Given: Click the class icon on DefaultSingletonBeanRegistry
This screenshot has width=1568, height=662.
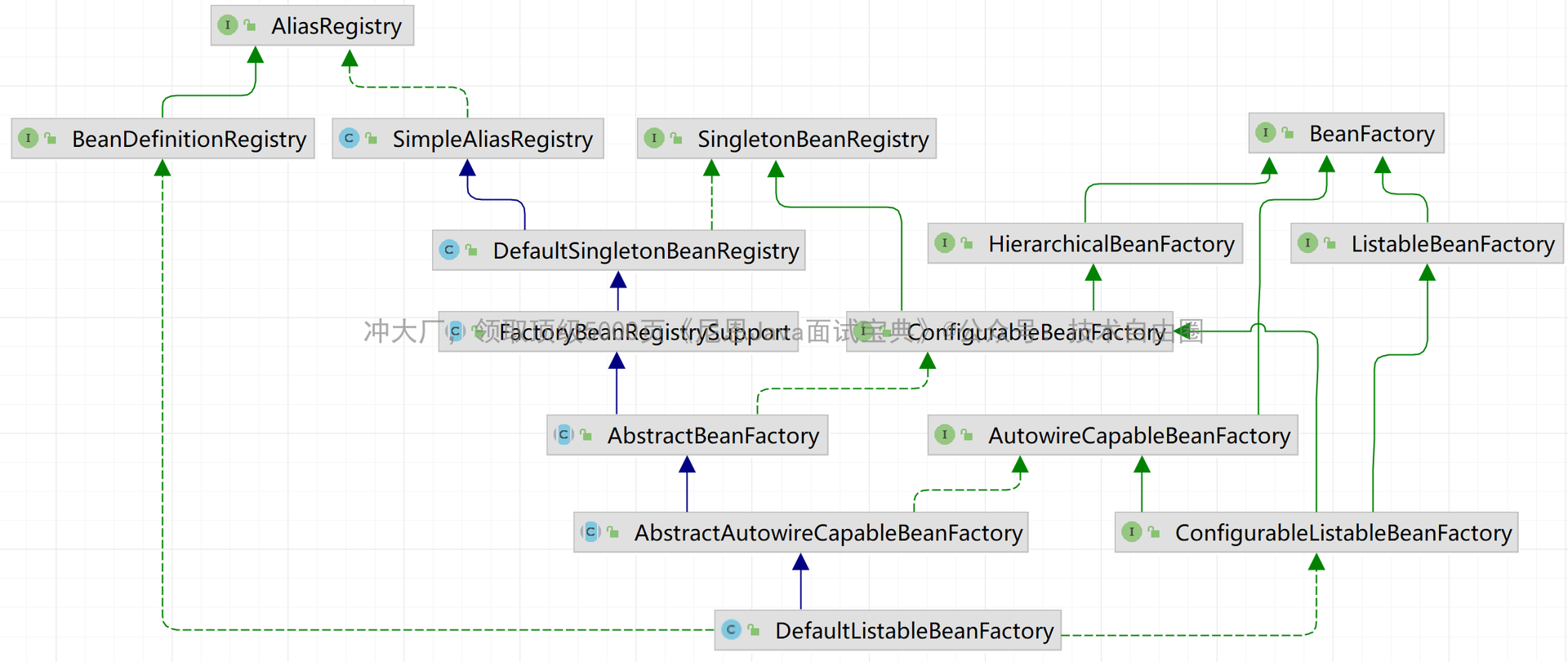Looking at the screenshot, I should coord(449,250).
